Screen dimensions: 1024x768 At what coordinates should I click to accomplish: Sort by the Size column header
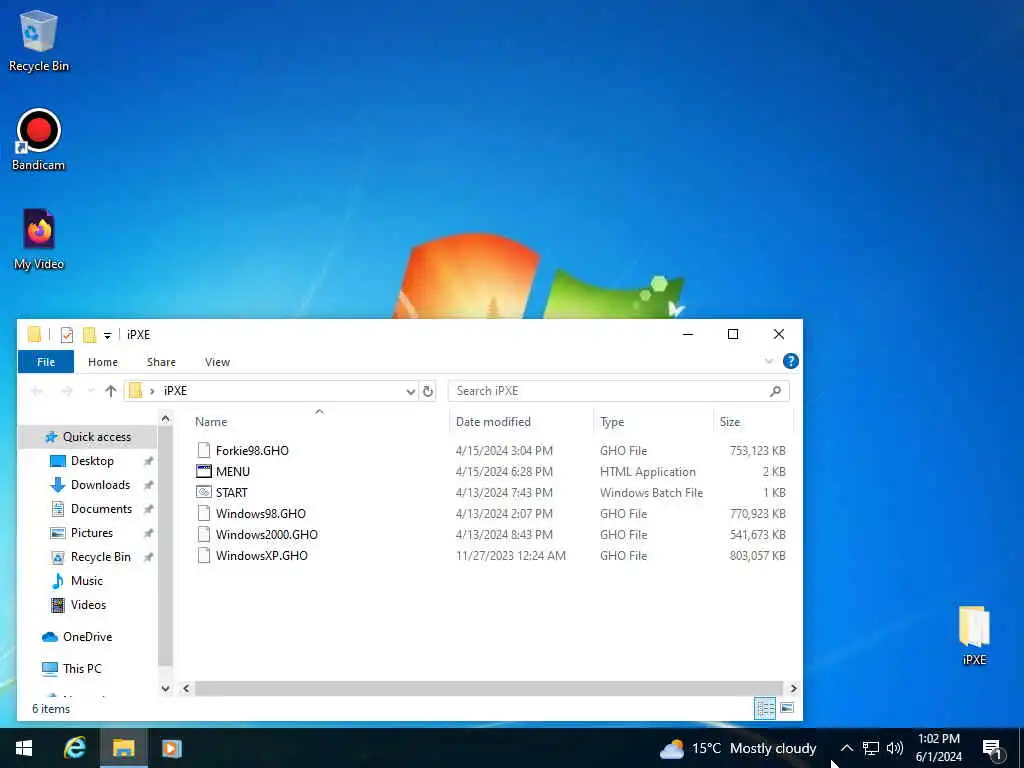[729, 422]
